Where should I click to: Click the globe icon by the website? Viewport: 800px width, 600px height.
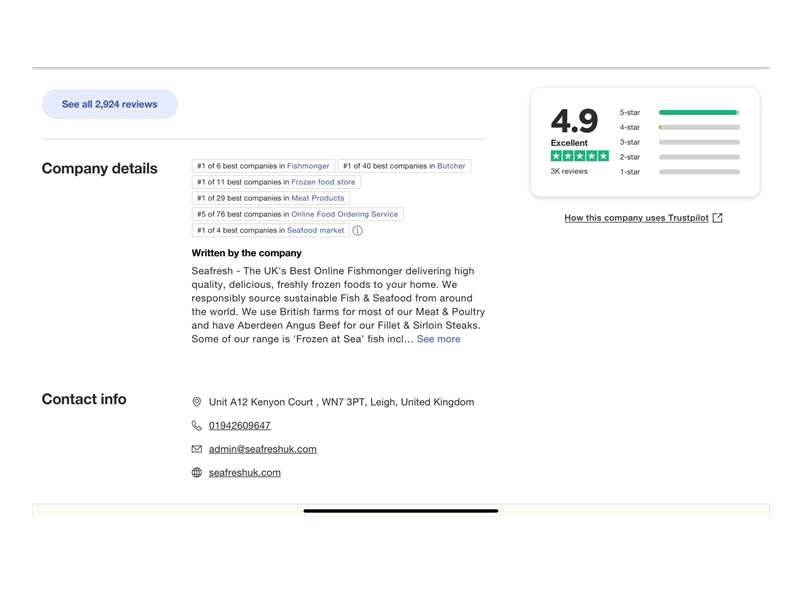coord(196,472)
